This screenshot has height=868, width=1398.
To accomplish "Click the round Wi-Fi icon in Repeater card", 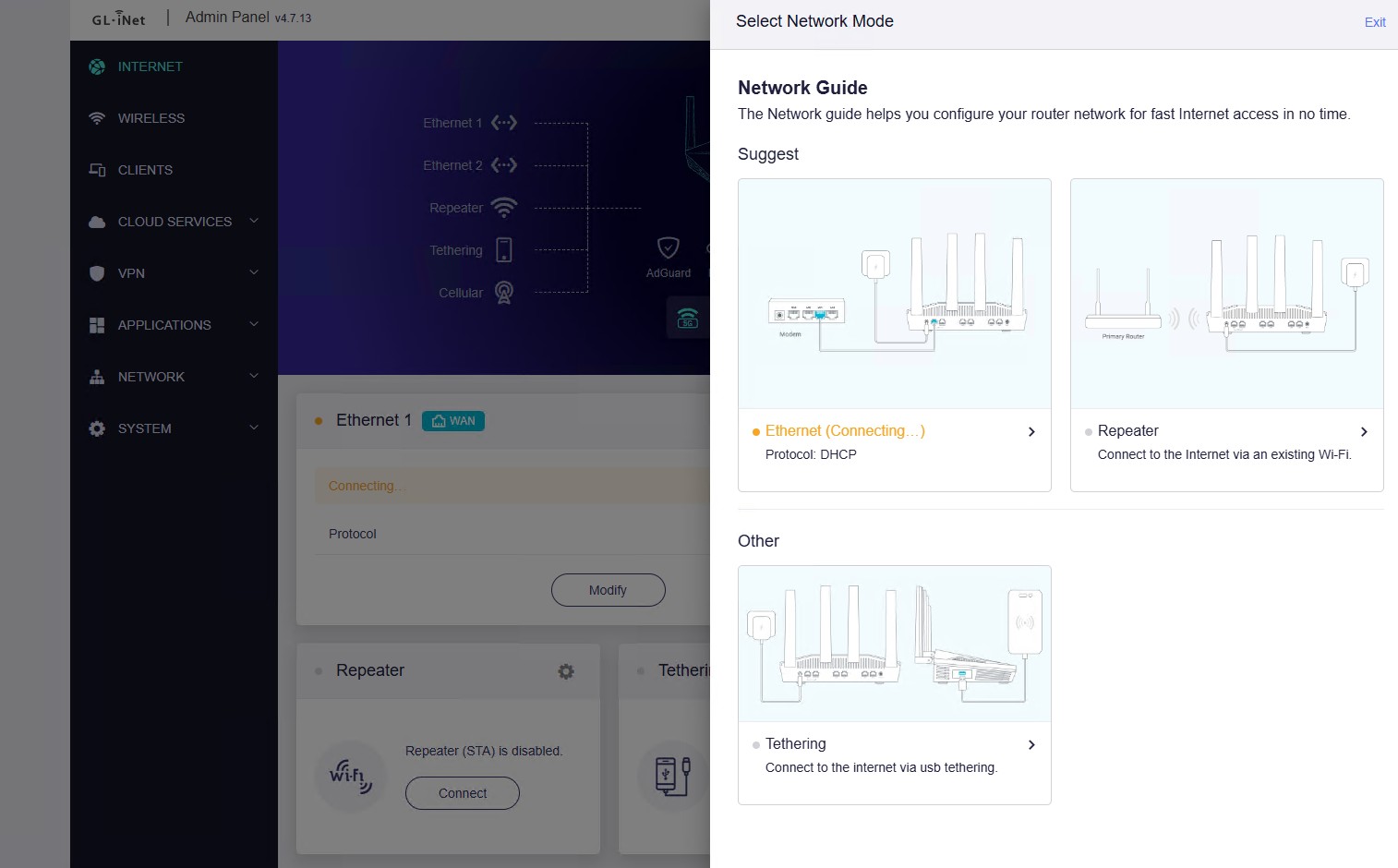I will click(x=350, y=777).
